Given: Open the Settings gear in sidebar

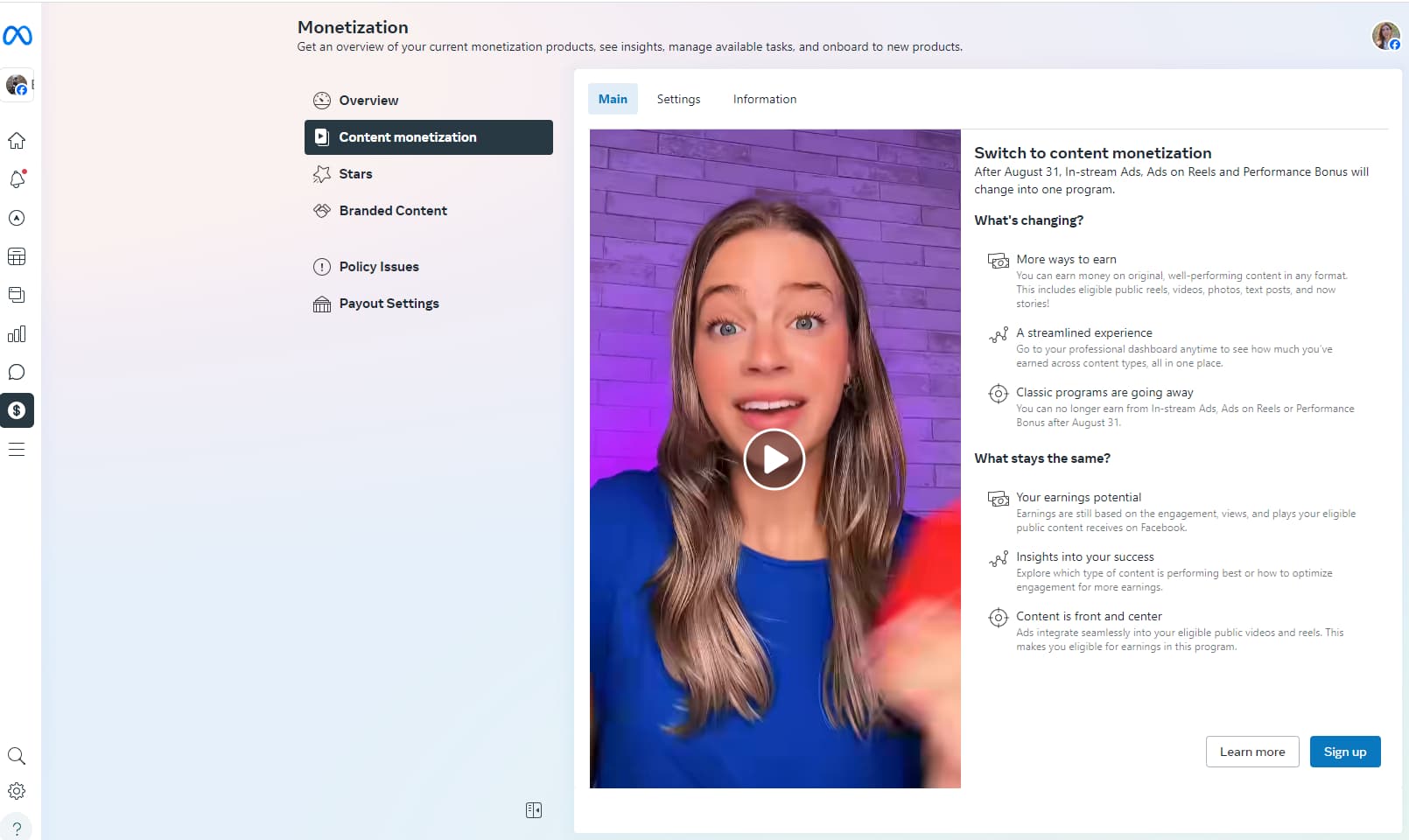Looking at the screenshot, I should (x=17, y=791).
